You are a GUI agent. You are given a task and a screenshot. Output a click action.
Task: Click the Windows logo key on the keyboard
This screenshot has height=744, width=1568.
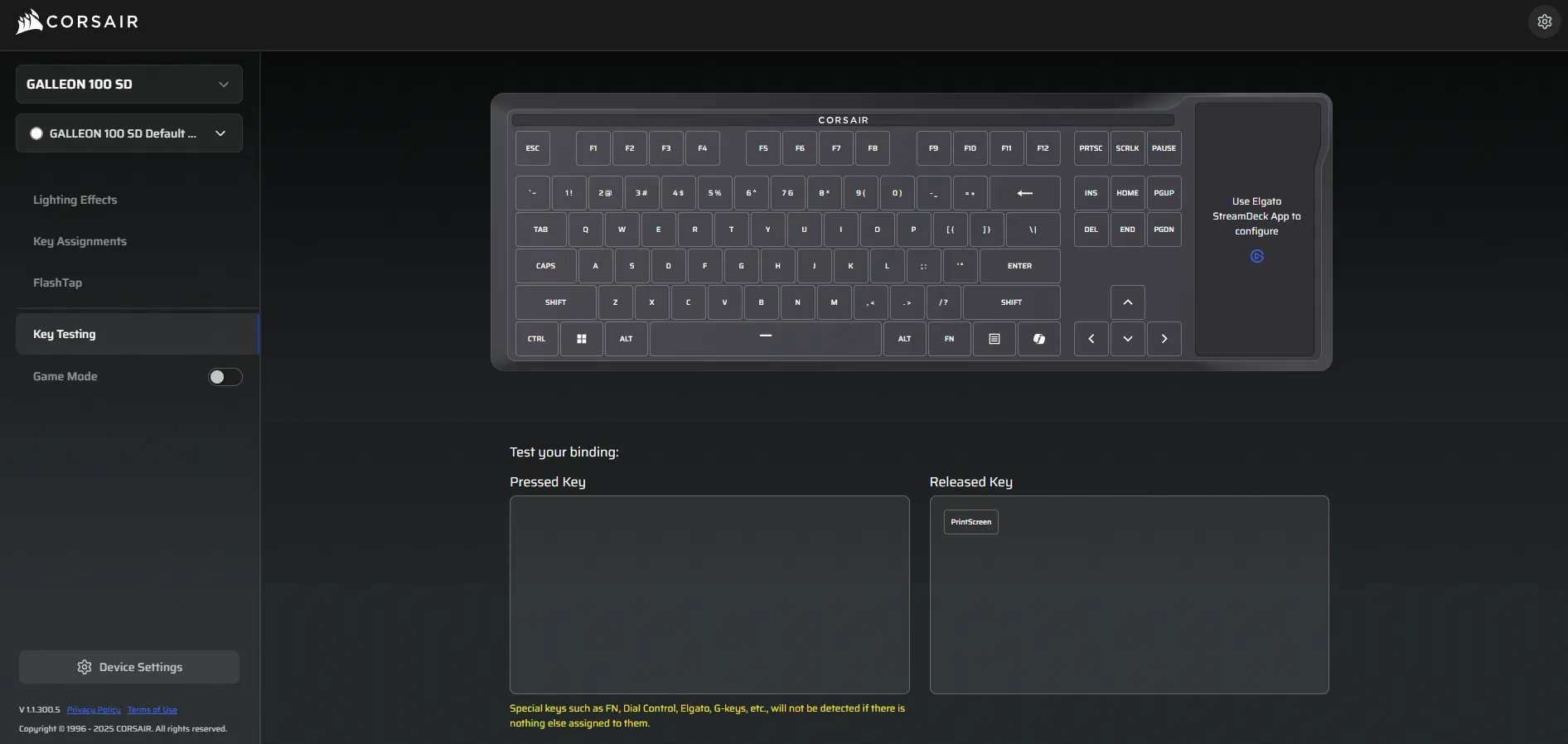(x=582, y=339)
